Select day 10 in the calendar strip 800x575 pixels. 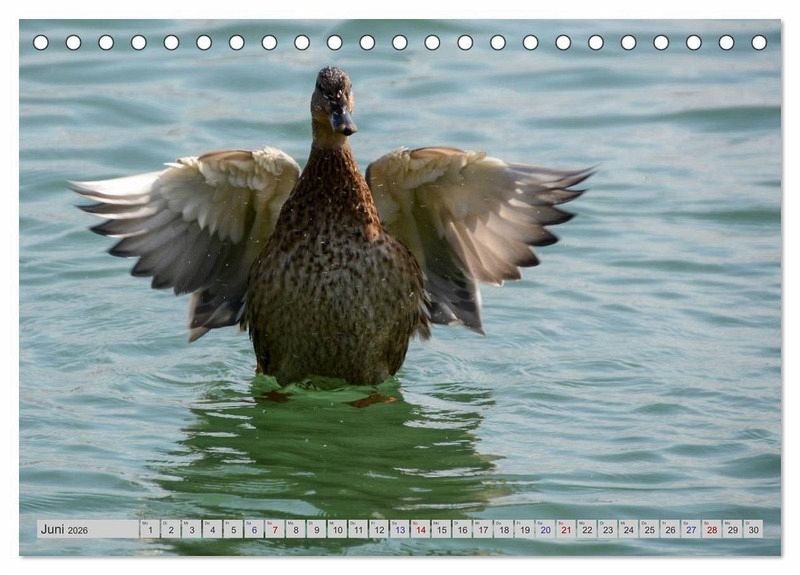(337, 529)
